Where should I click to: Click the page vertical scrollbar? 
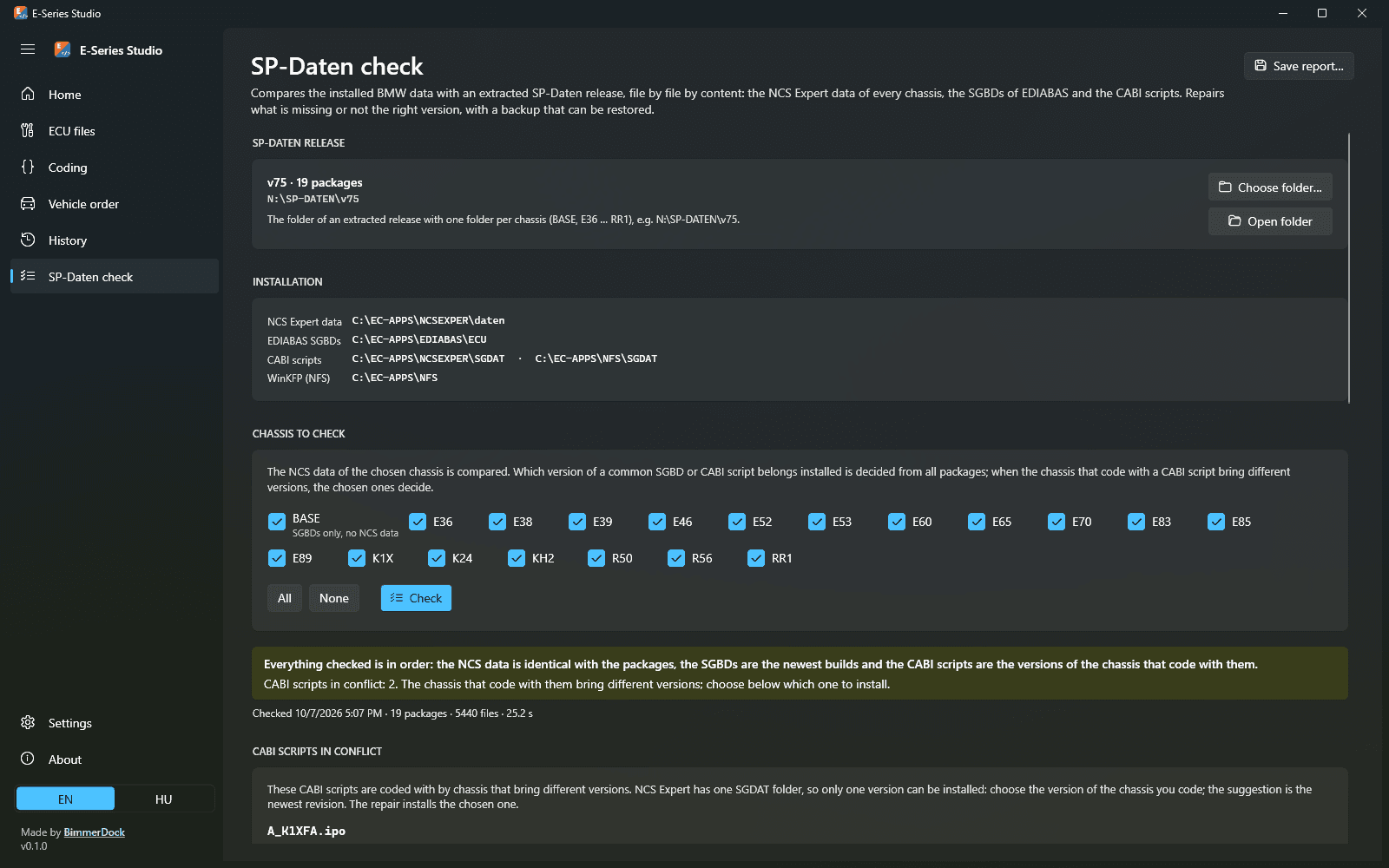[x=1349, y=268]
